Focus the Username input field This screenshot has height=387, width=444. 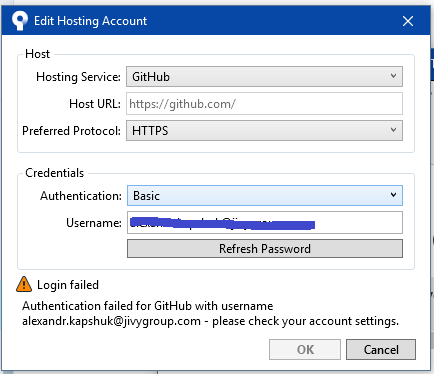(265, 222)
